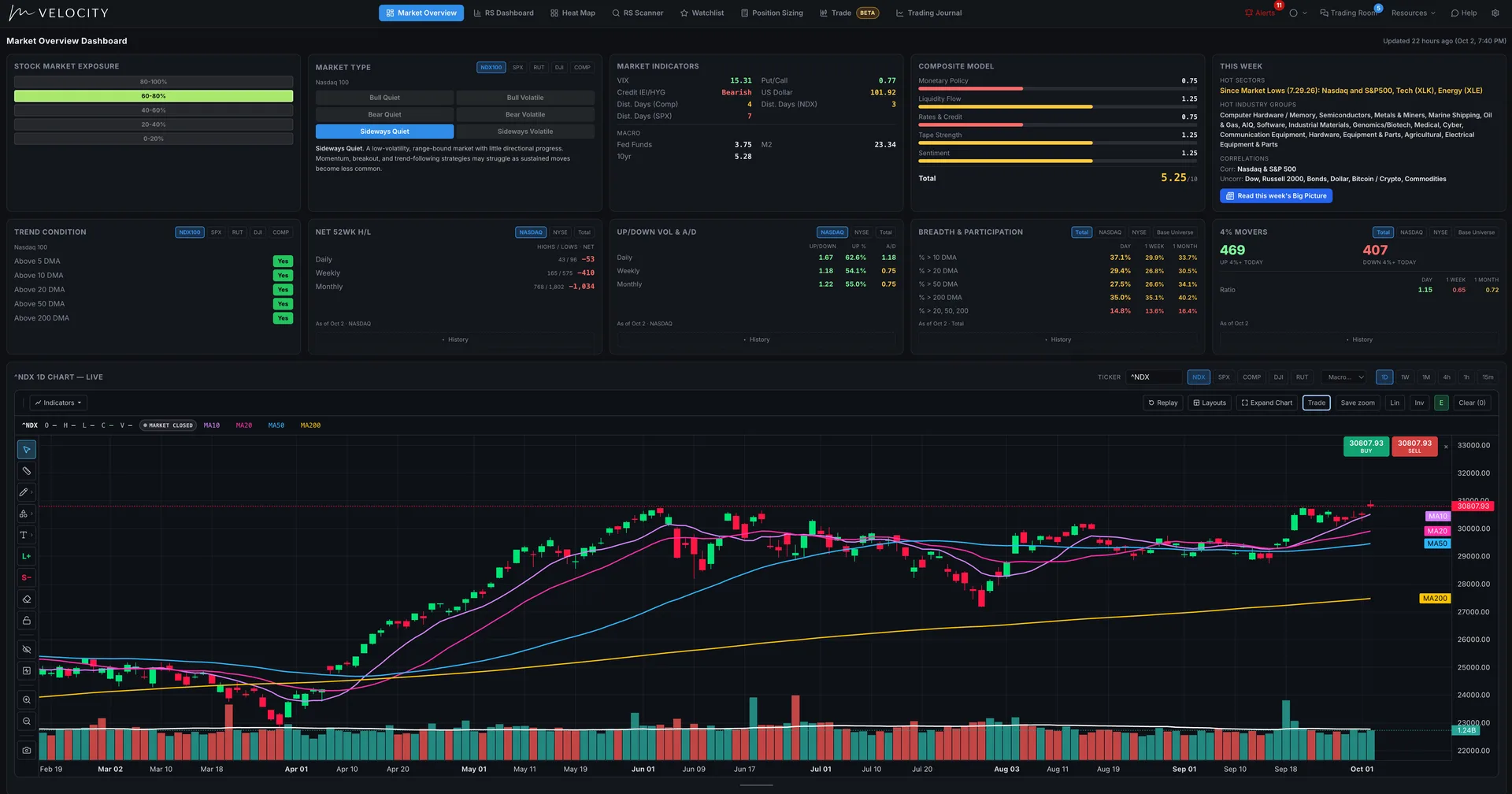Image resolution: width=1512 pixels, height=794 pixels.
Task: Toggle MA10 line in chart legend
Action: (212, 425)
